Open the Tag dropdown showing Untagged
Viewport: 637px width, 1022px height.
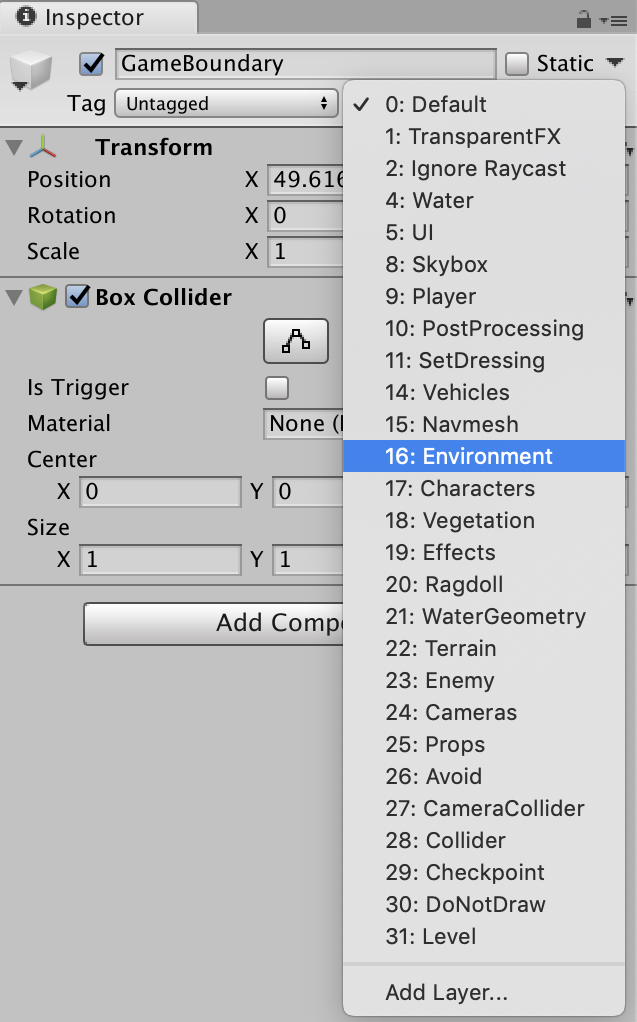click(x=227, y=103)
